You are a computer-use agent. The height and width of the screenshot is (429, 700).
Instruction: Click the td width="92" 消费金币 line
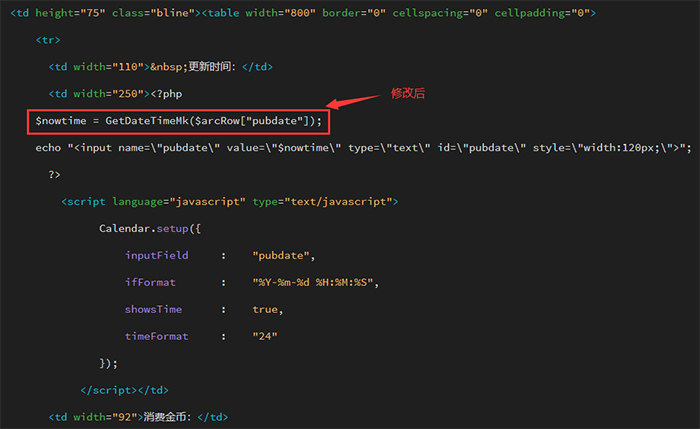[138, 417]
